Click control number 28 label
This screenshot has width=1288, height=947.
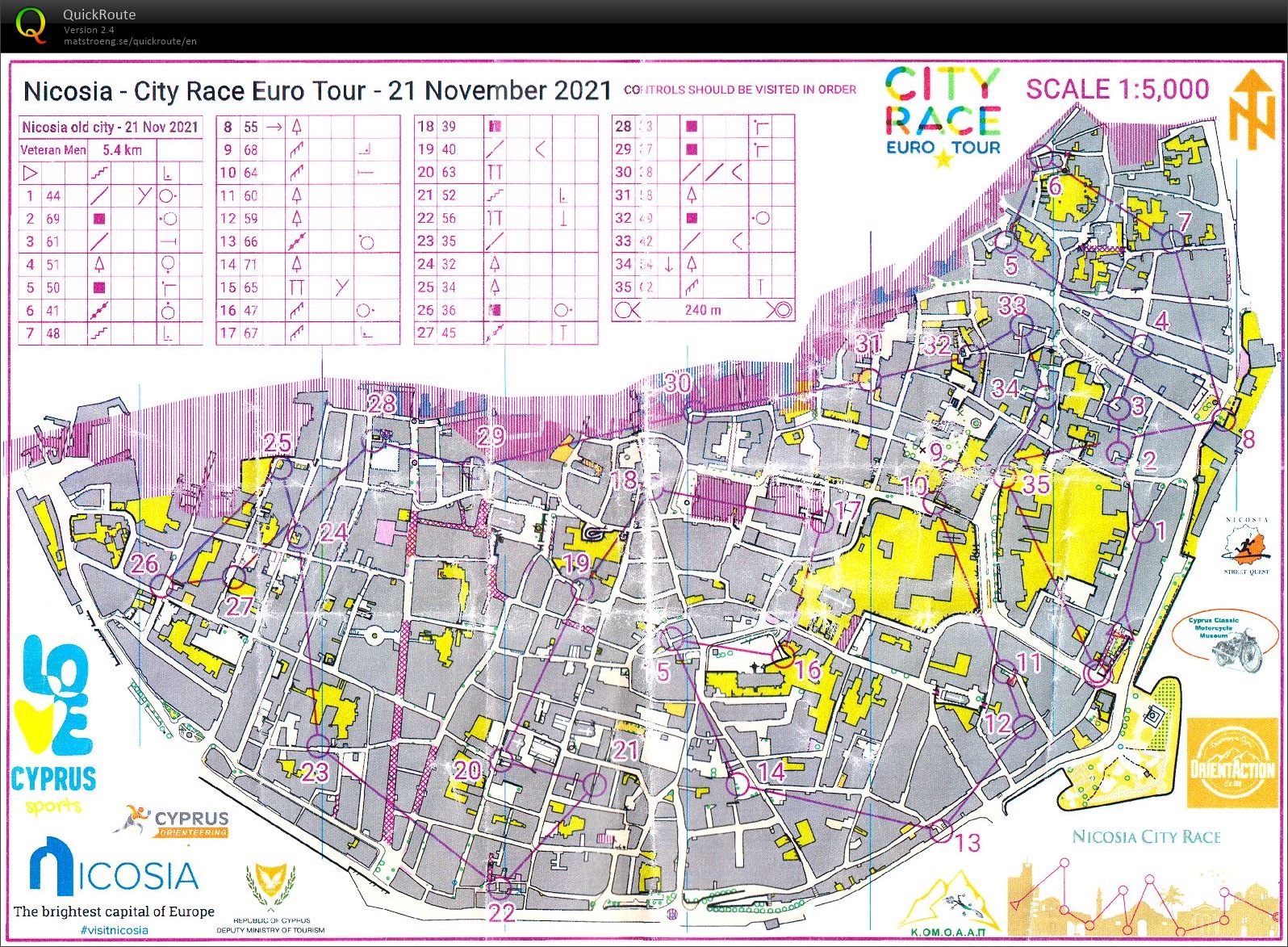pyautogui.click(x=382, y=403)
